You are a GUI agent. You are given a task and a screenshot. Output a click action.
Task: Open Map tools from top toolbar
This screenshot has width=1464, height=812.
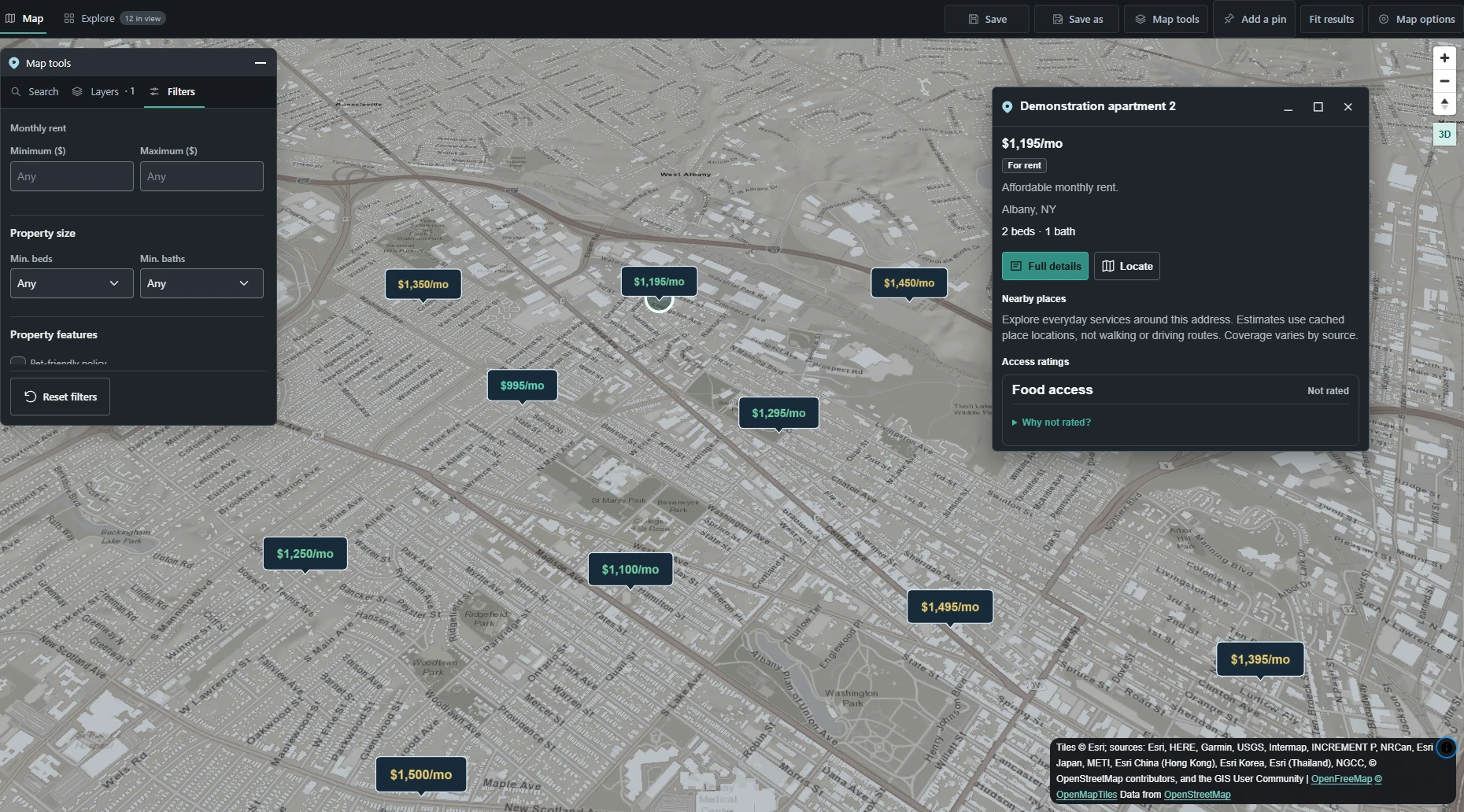[1166, 19]
